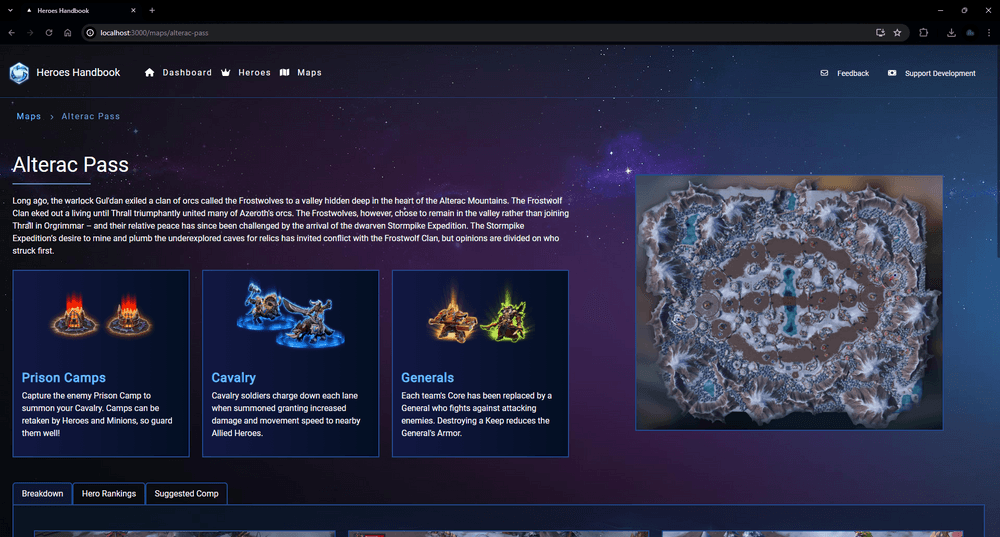This screenshot has width=1000, height=537.
Task: Open a new browser tab
Action: click(152, 10)
